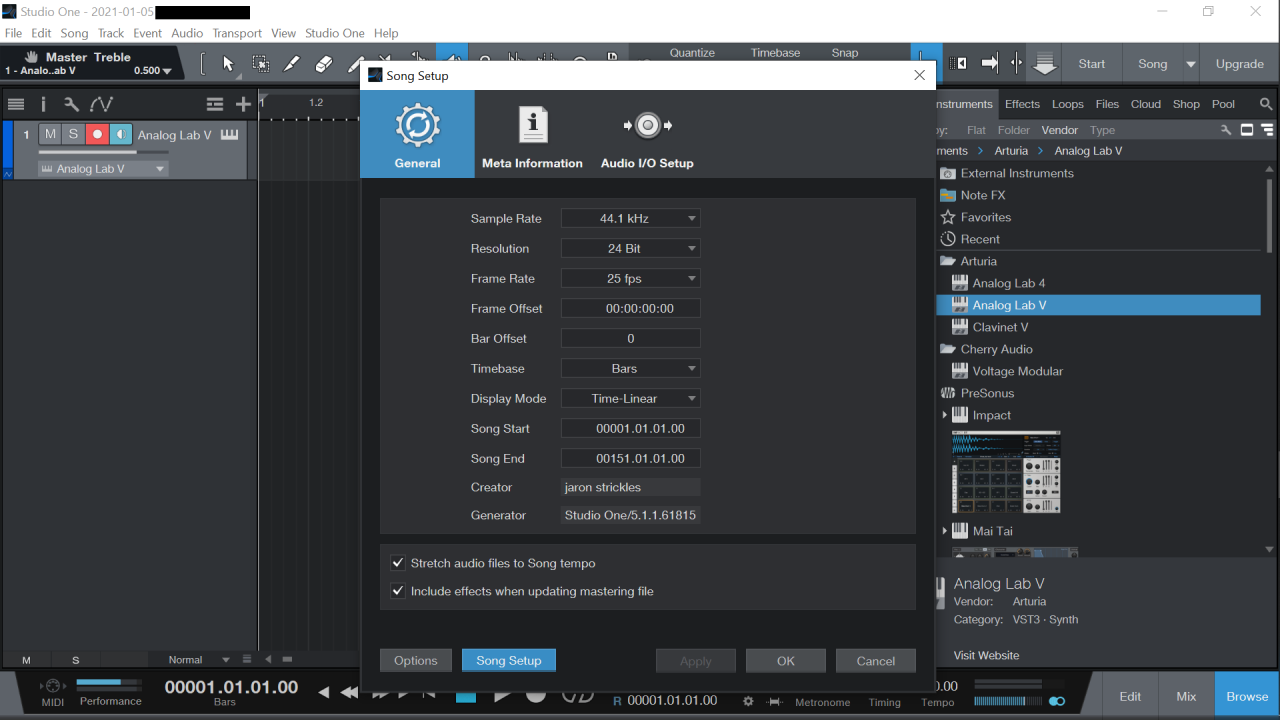Open the track's Analog Lab V instrument dropdown

[x=103, y=169]
